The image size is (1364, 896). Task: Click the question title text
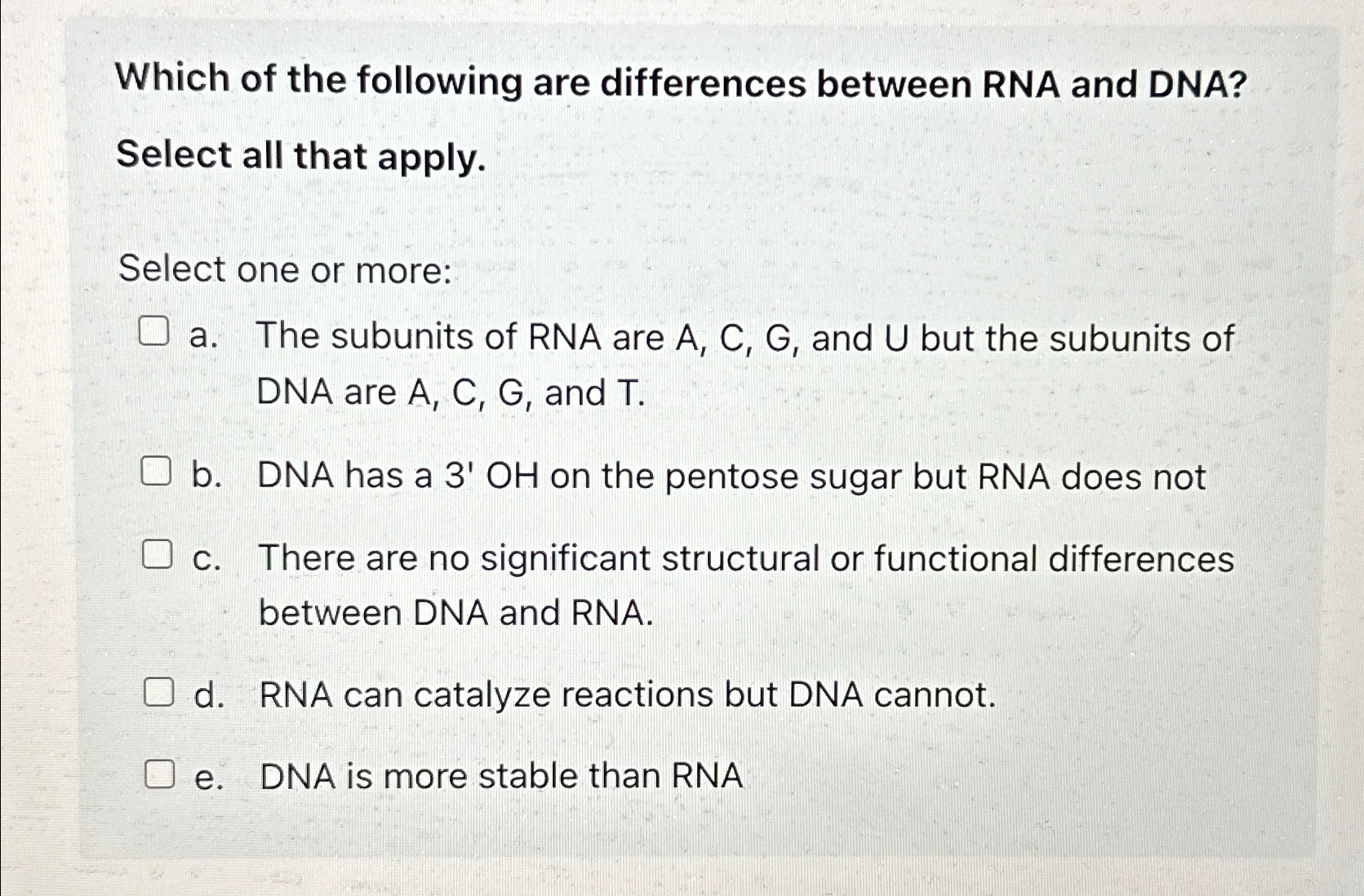(682, 80)
